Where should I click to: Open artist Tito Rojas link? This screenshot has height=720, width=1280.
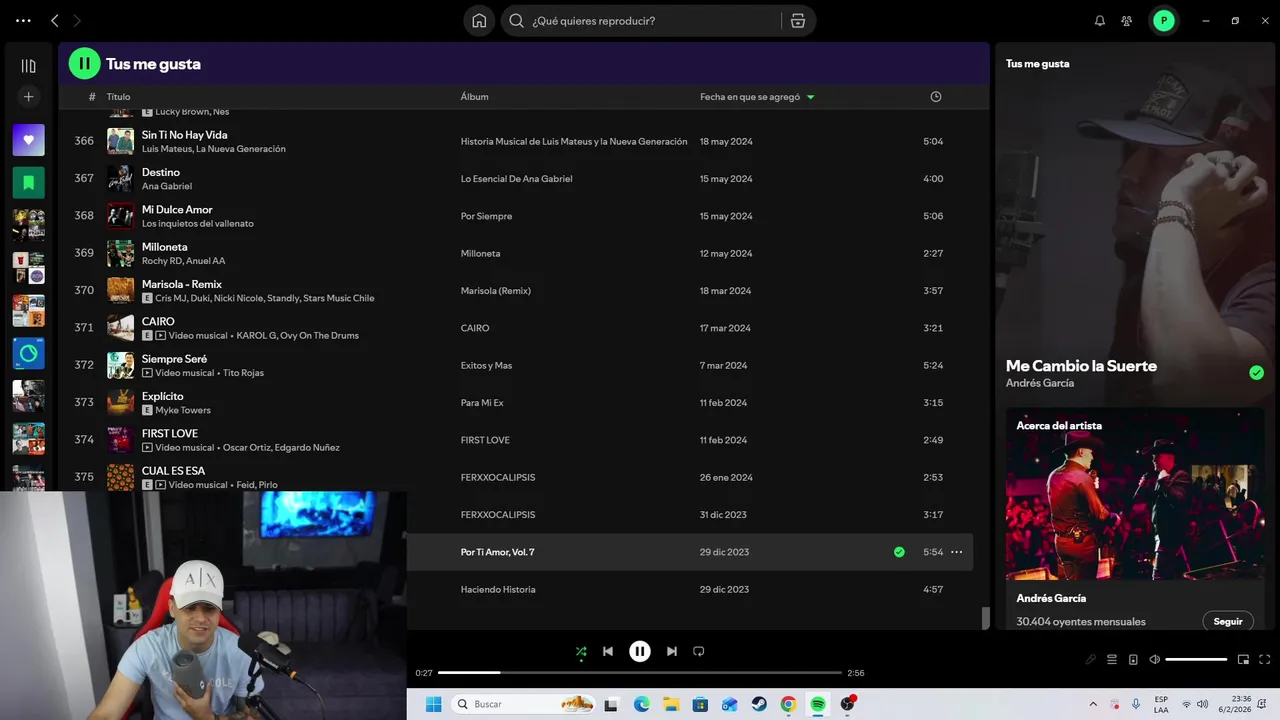pos(243,373)
